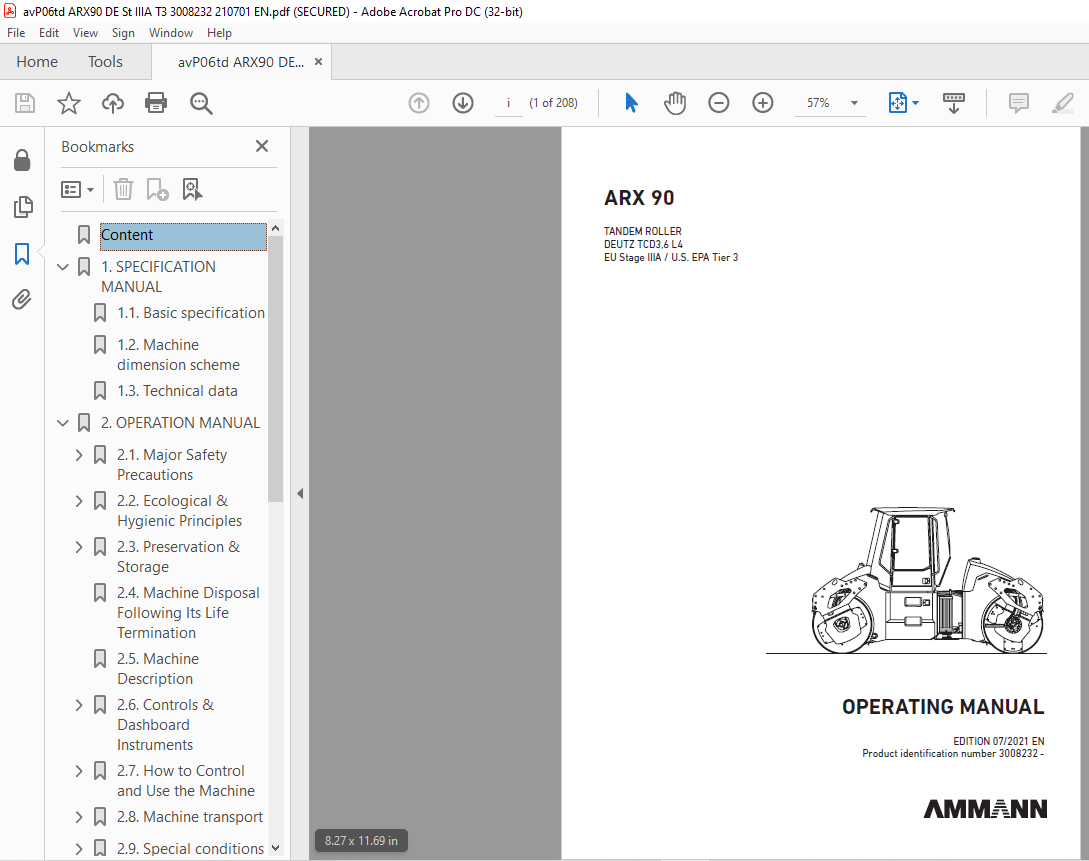Expand 2.2. Ecological & Hygienic Principles
Screen dimensions: 1089x861
pos(79,501)
